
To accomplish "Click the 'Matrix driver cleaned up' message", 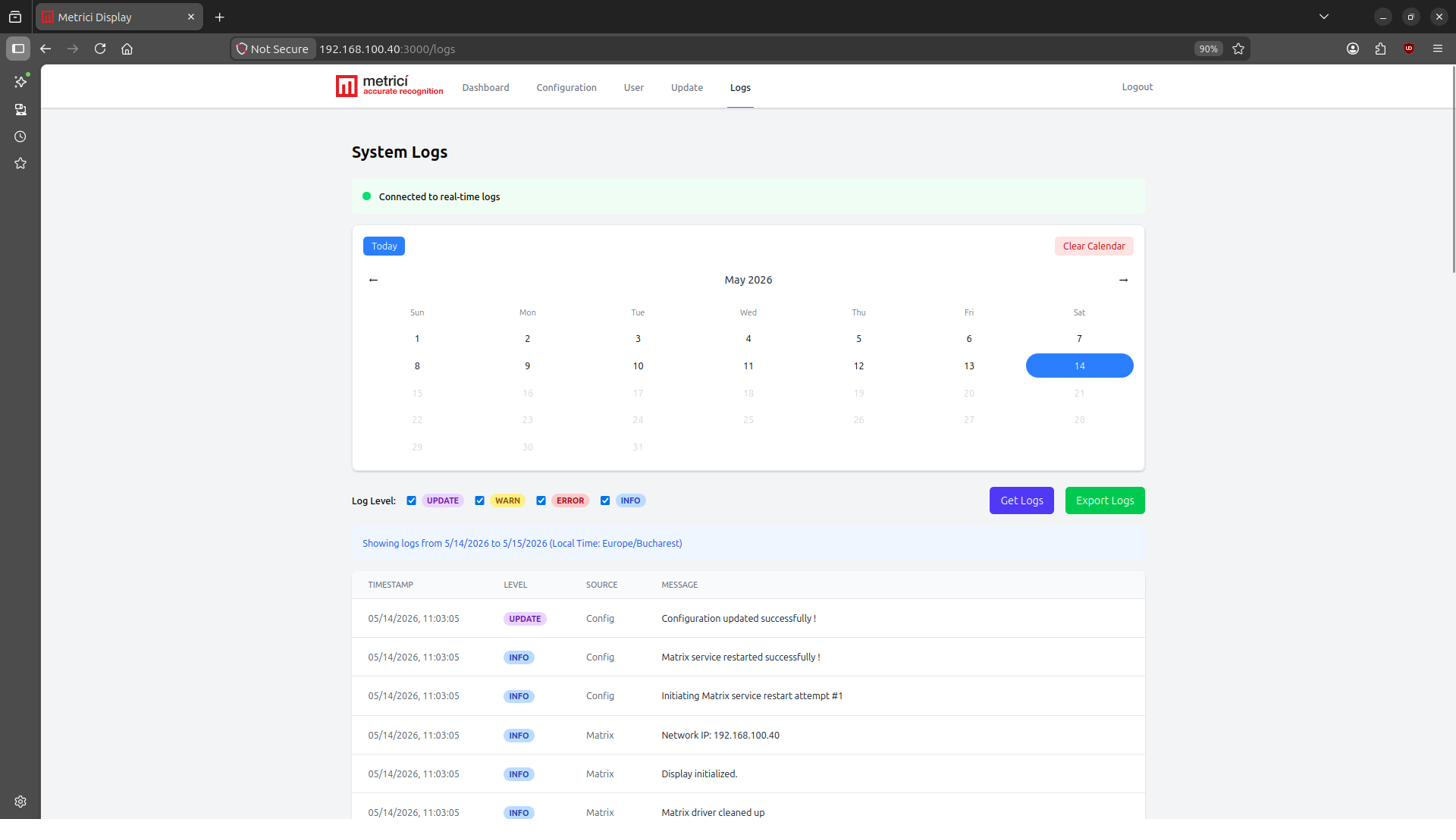I will [713, 813].
